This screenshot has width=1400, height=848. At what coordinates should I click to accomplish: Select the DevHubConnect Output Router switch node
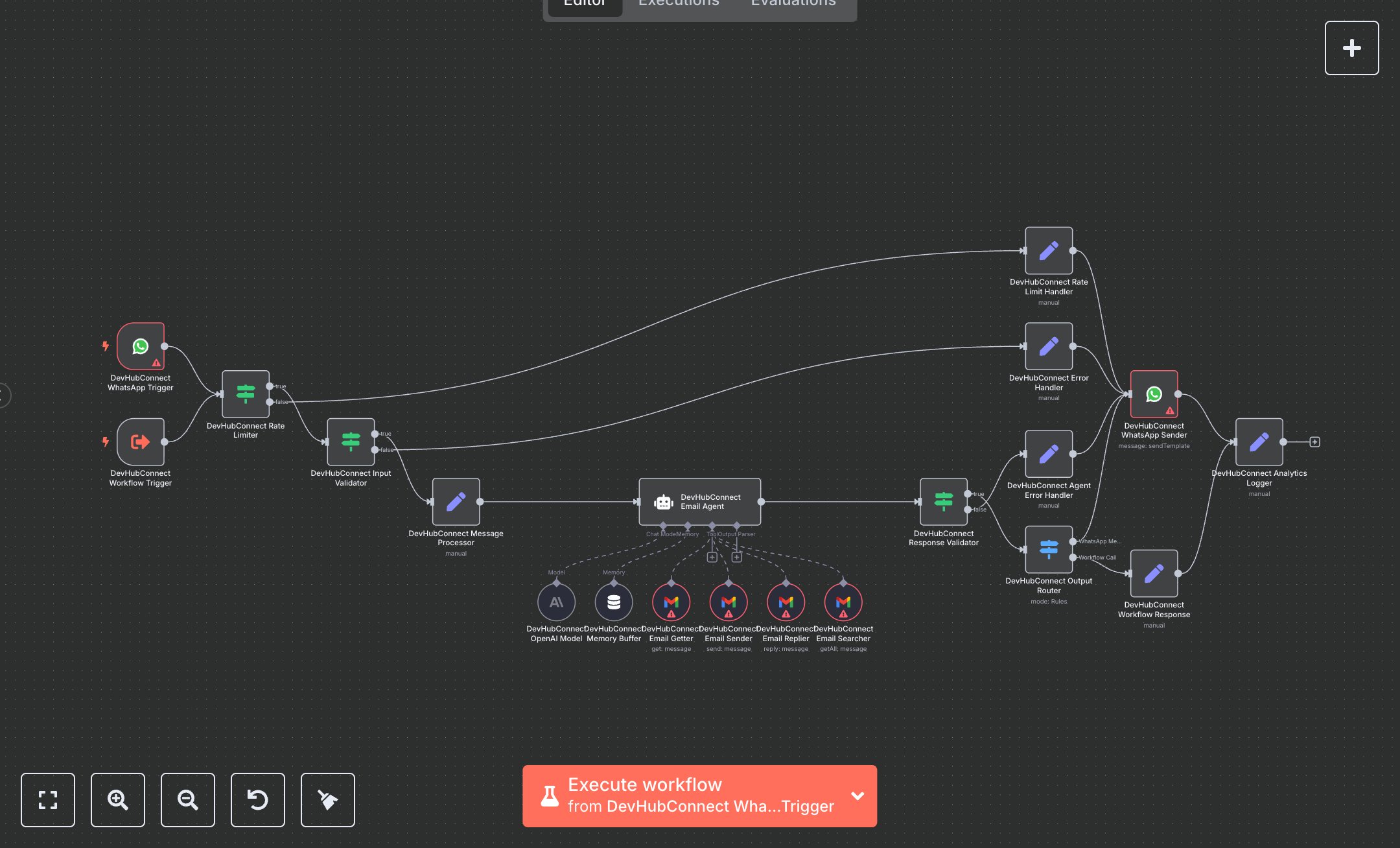pyautogui.click(x=1048, y=549)
